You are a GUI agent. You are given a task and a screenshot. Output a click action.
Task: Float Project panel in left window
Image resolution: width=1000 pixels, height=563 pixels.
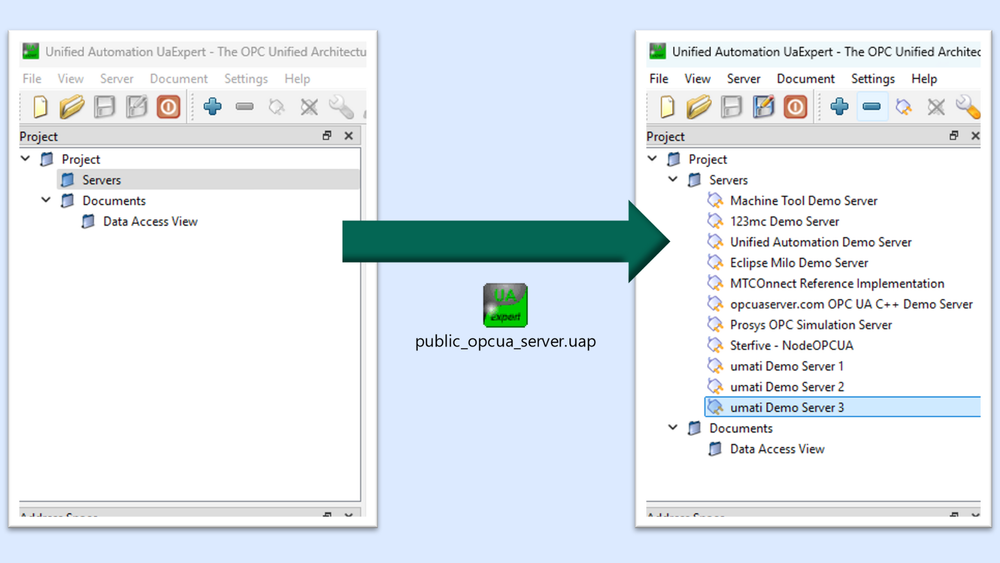(x=327, y=135)
